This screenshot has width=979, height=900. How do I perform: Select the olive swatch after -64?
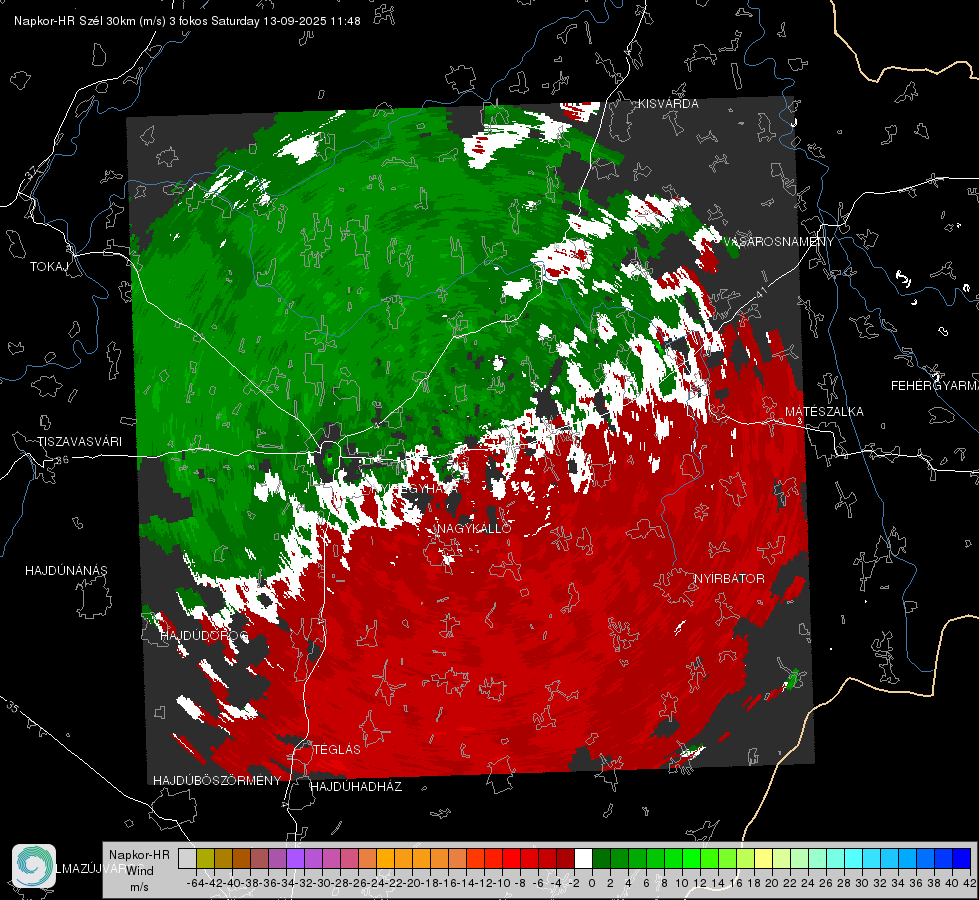point(205,859)
